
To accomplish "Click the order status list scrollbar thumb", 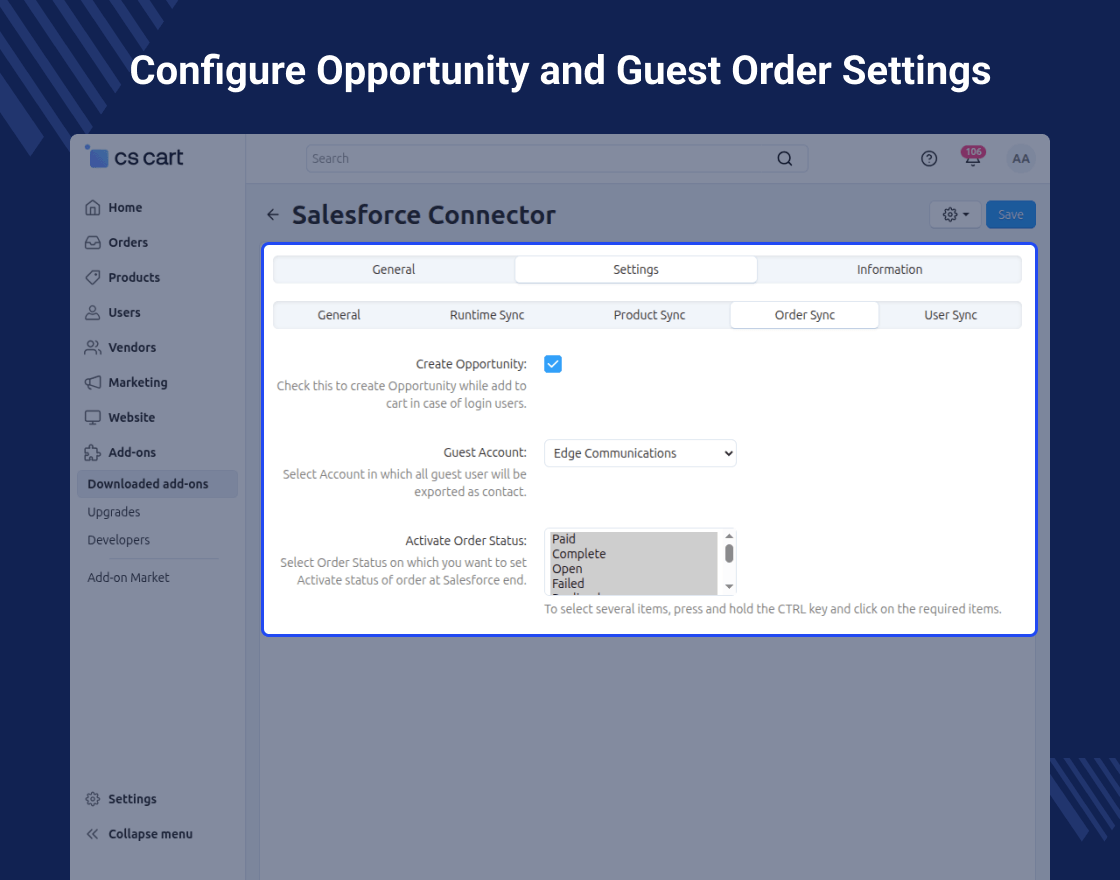I will point(729,554).
